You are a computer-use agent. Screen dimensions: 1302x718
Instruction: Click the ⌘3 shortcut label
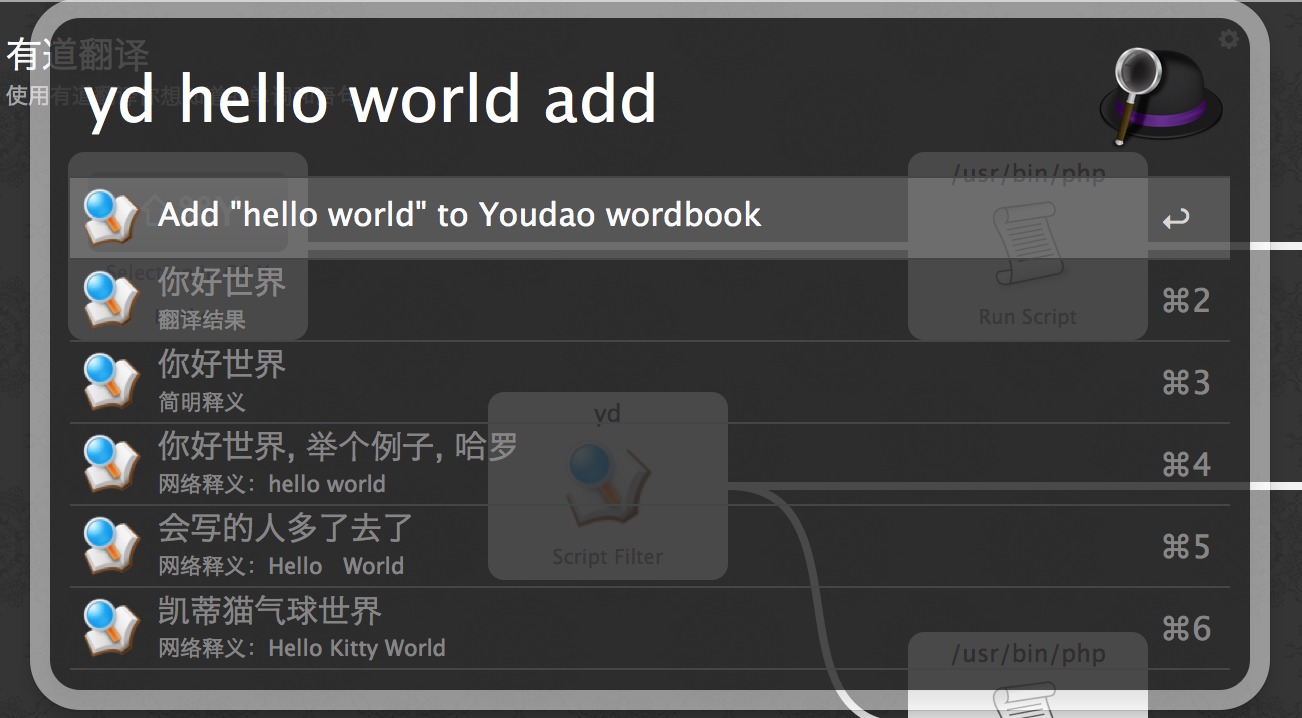point(1186,382)
